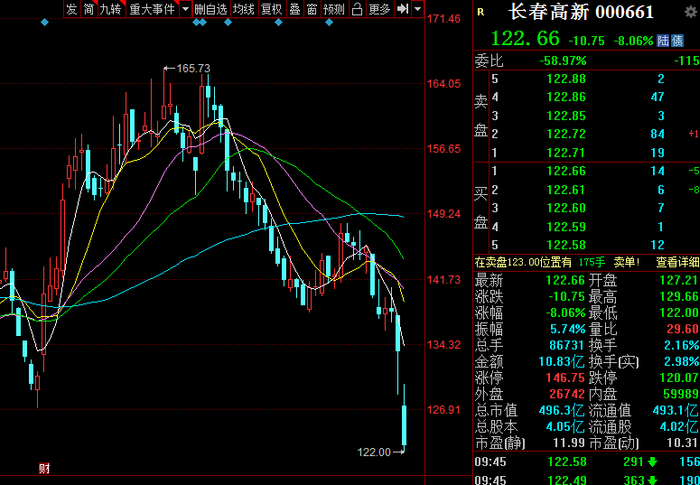Click the 涨停 limit-up price 146.75
Screen dimensions: 700x485
(x=565, y=378)
